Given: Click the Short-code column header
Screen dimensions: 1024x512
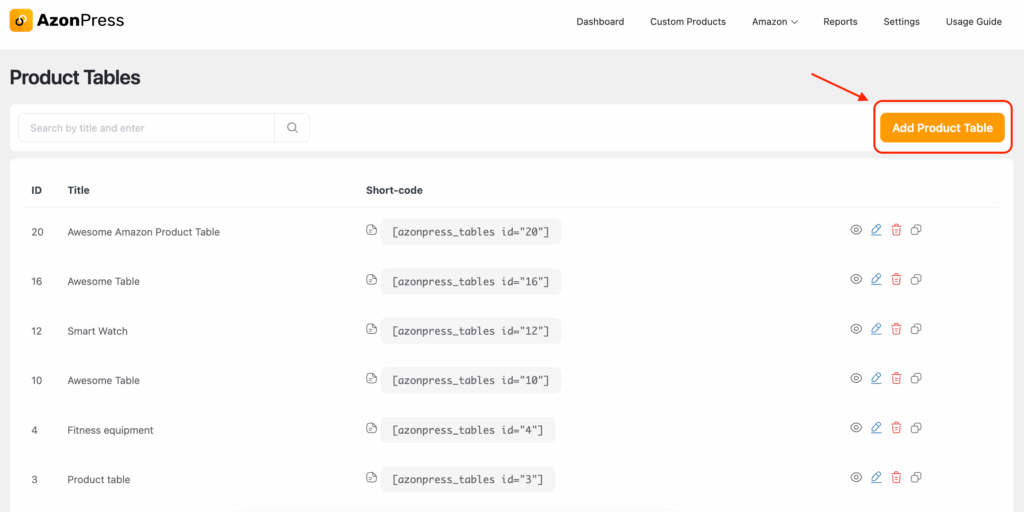Looking at the screenshot, I should 394,190.
